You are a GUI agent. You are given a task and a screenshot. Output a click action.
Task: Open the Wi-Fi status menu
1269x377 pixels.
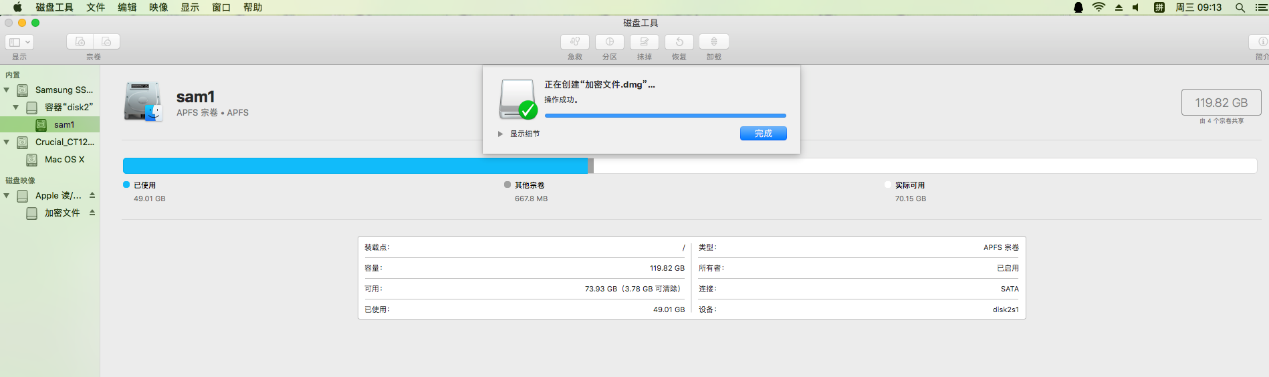click(1098, 7)
